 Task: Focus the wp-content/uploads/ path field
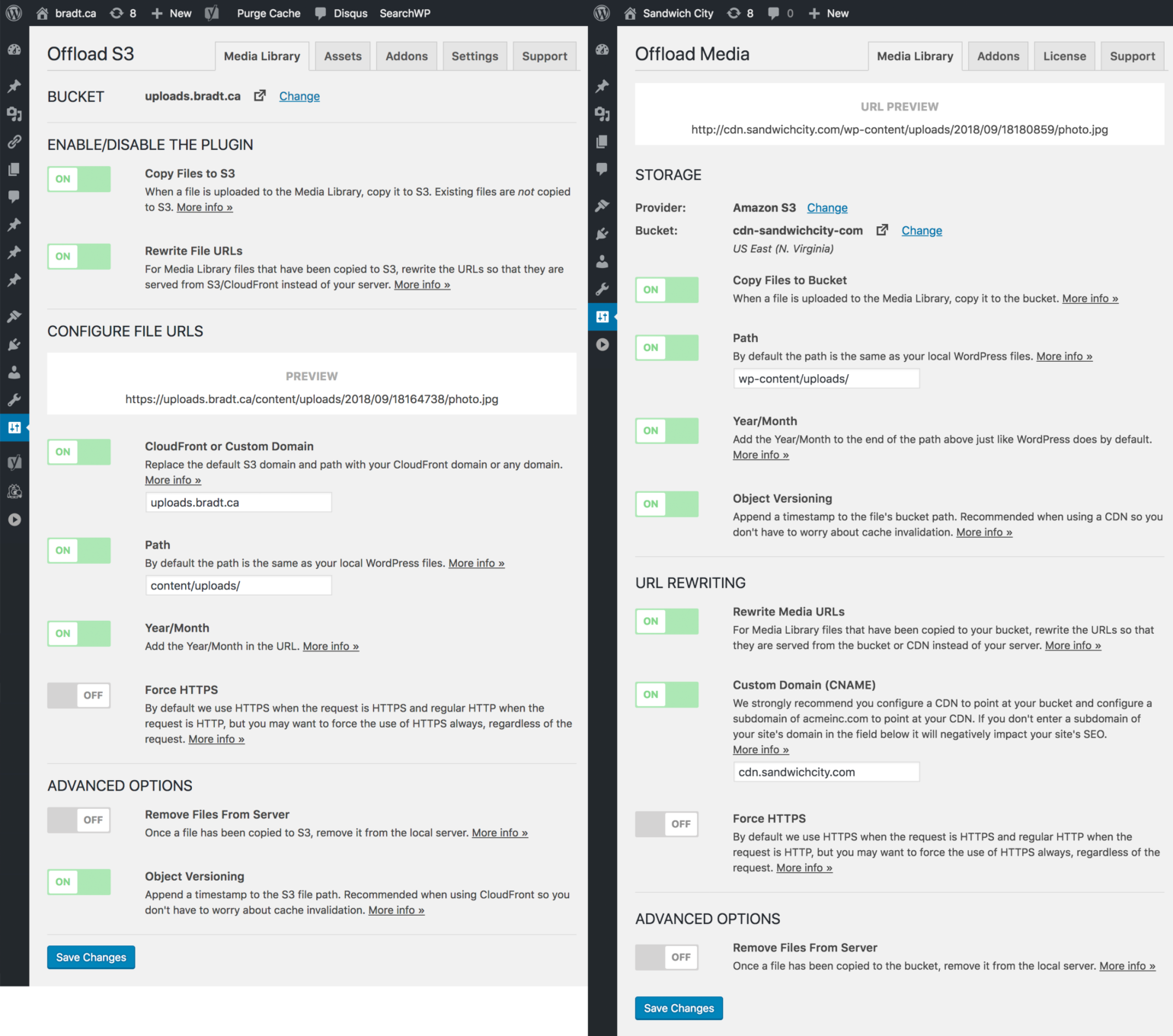pyautogui.click(x=826, y=379)
